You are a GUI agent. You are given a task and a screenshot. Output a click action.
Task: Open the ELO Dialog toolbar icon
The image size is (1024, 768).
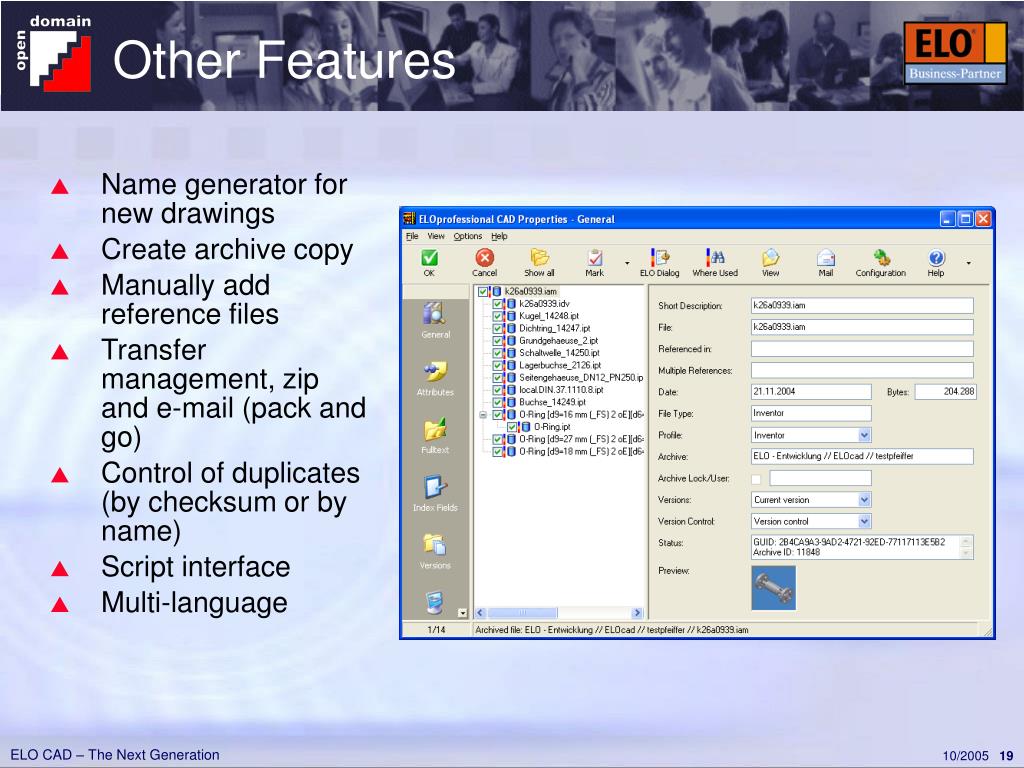click(x=660, y=257)
